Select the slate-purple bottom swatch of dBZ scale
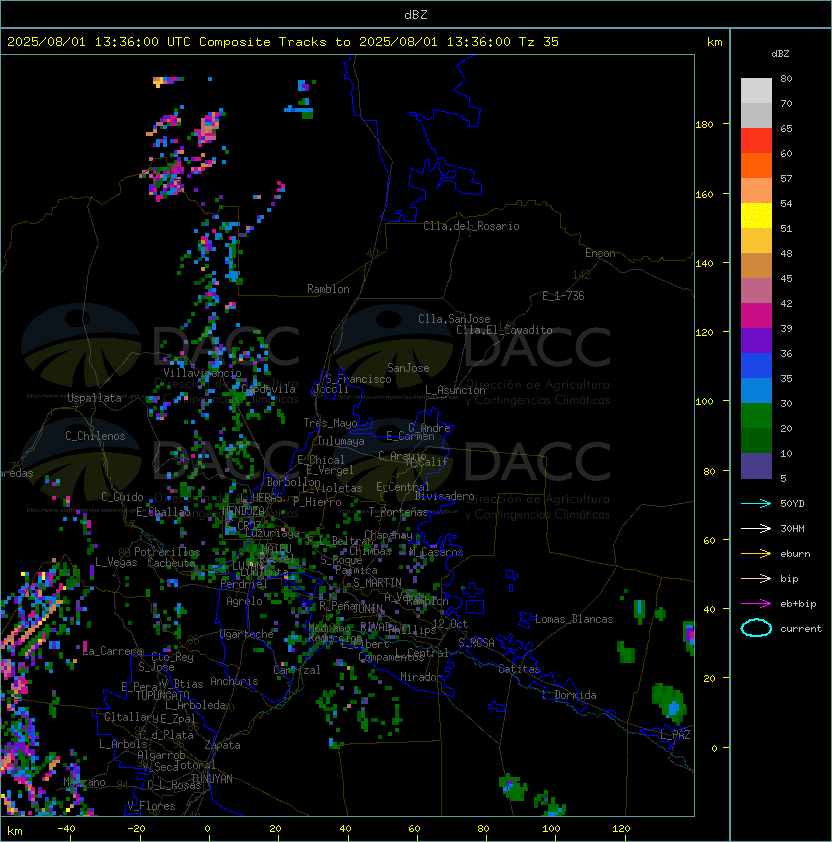The height and width of the screenshot is (842, 832). click(756, 466)
